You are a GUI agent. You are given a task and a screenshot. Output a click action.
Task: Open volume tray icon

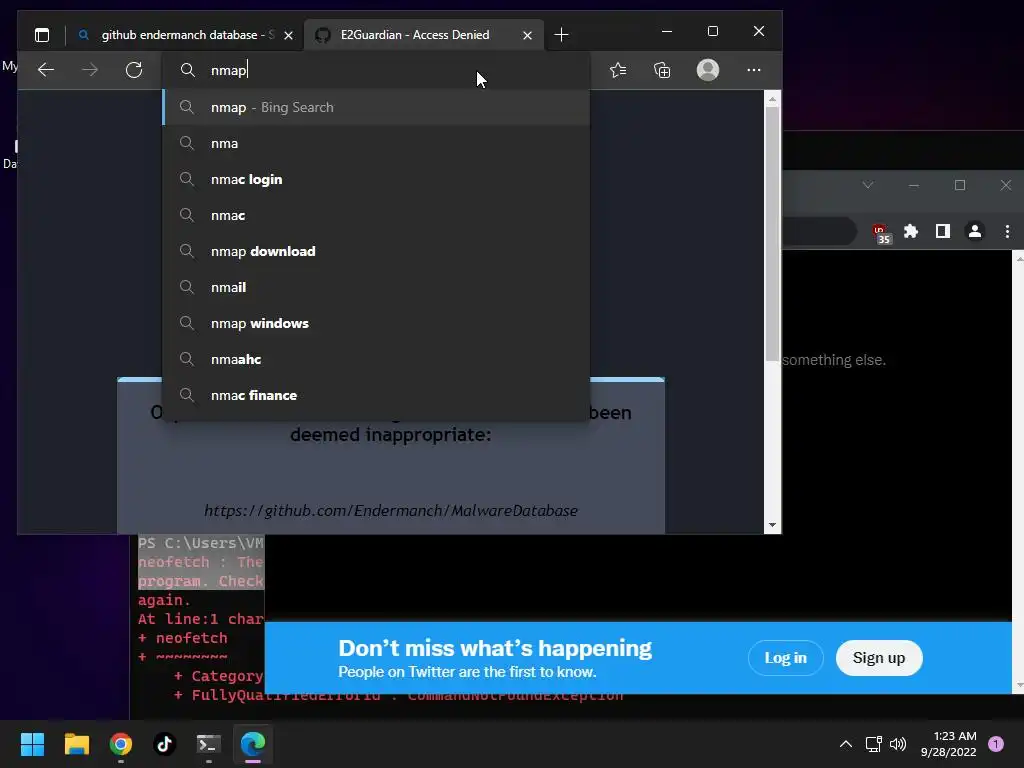click(898, 744)
